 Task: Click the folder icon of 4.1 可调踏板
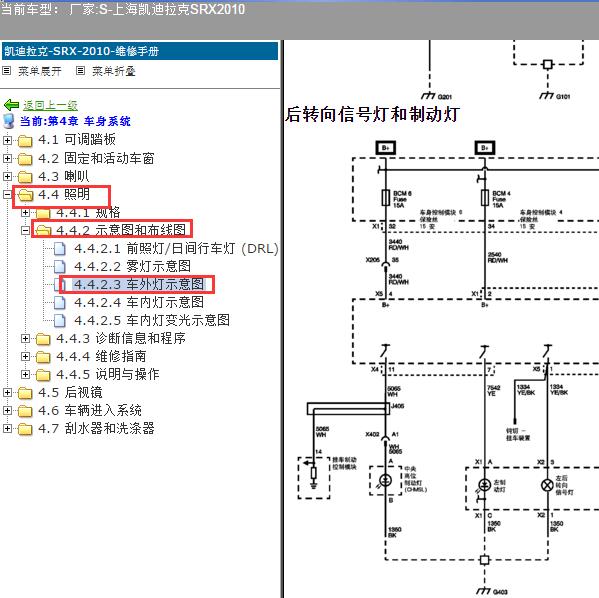25,141
